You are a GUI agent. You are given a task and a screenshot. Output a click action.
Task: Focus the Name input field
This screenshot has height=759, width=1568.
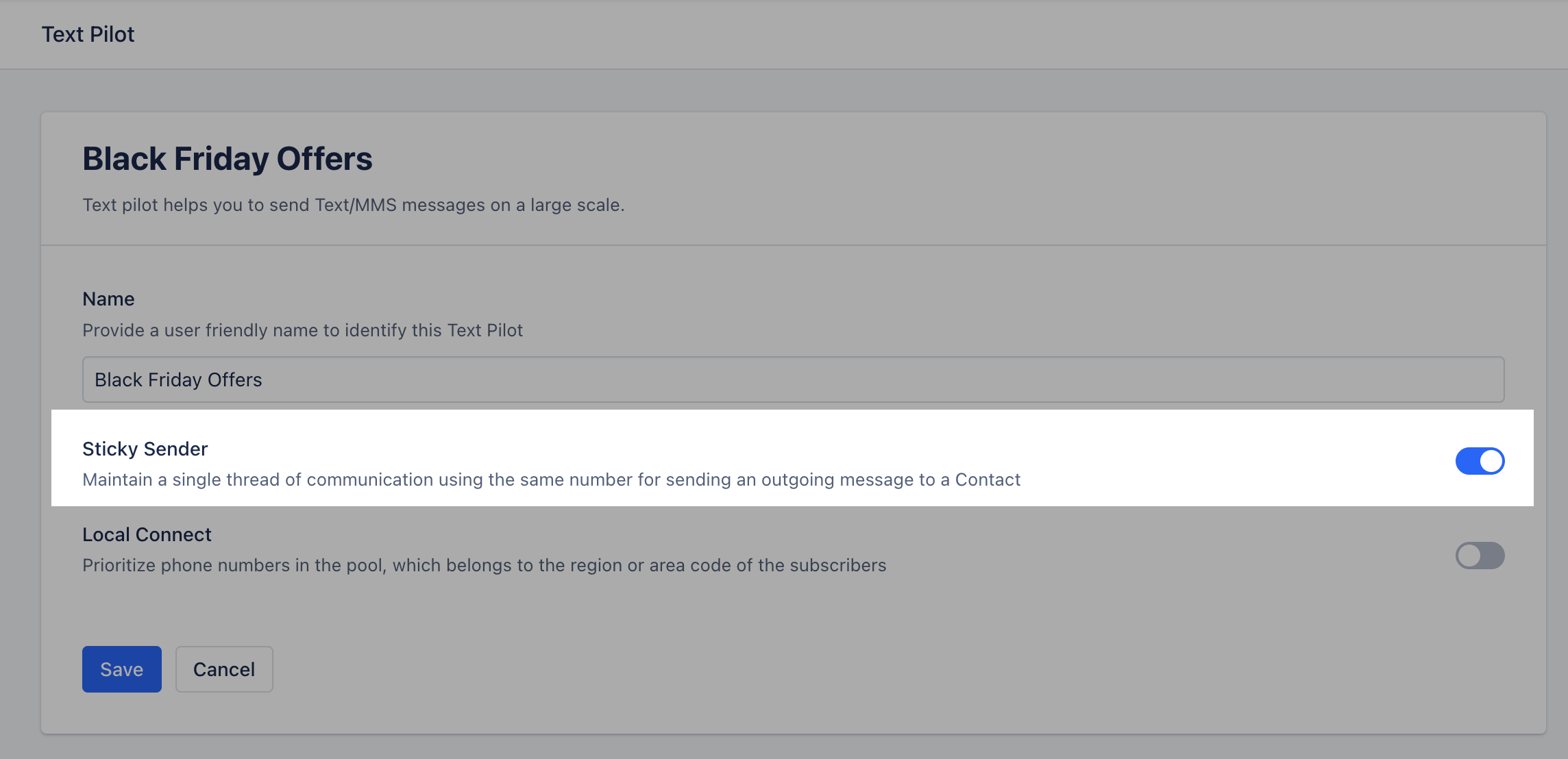tap(794, 379)
